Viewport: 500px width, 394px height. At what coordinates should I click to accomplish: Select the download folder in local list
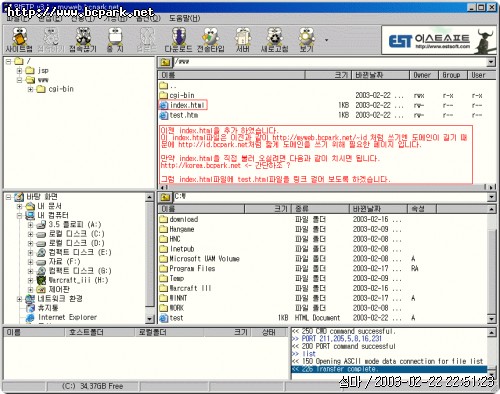point(179,219)
